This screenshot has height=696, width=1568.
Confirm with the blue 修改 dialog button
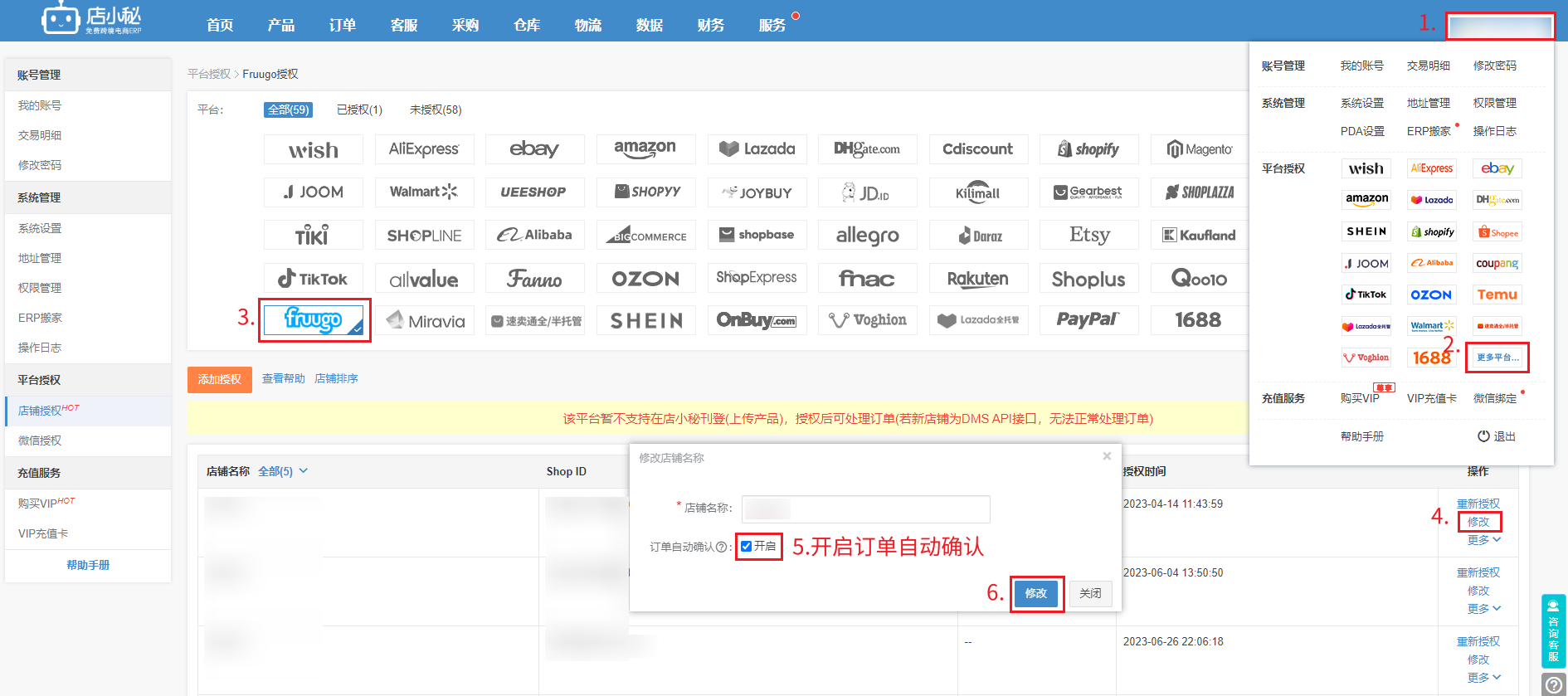click(1036, 593)
